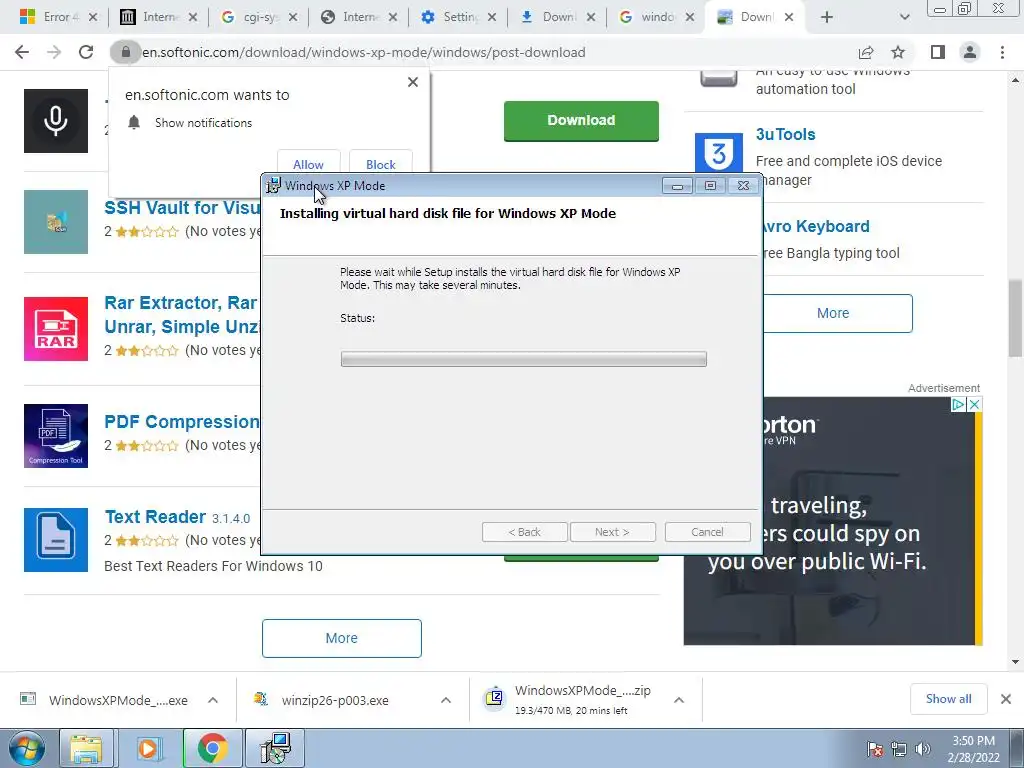
Task: Toggle Chrome side panel icon
Action: [938, 52]
